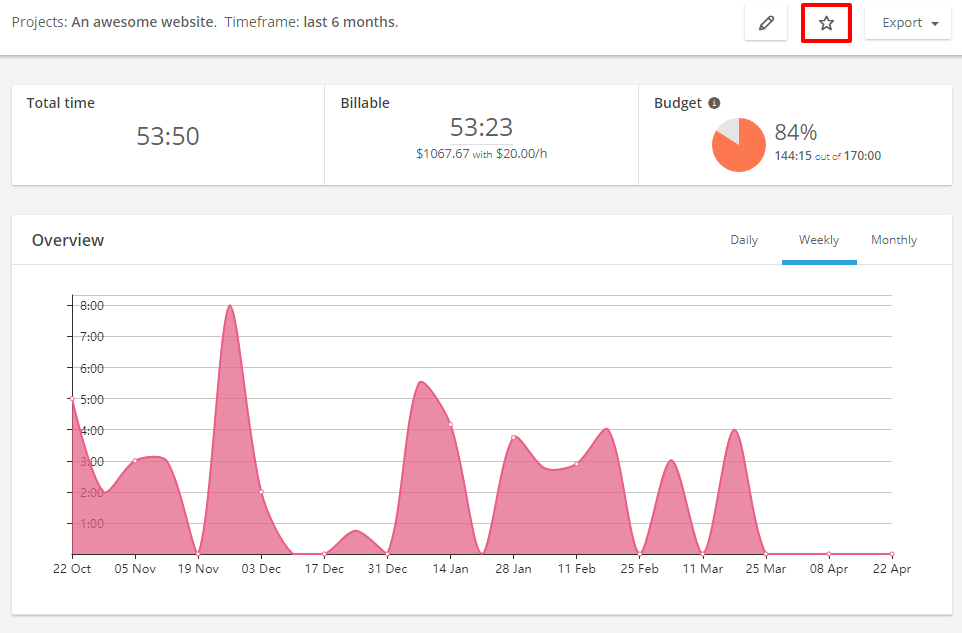Click the chart data point at 05 Nov
This screenshot has width=962, height=633.
(x=135, y=461)
